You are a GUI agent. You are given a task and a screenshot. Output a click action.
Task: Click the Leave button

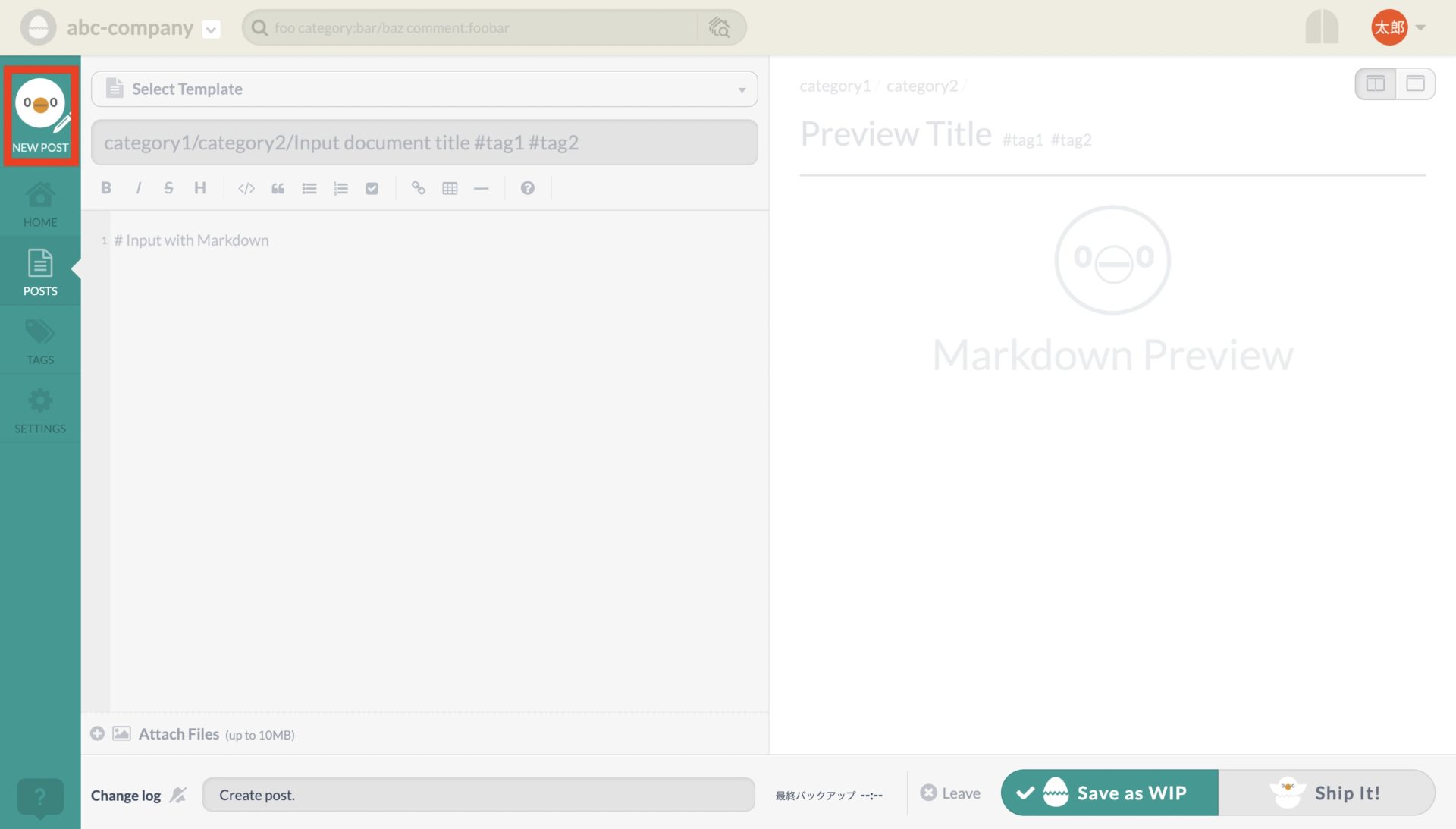[x=951, y=793]
